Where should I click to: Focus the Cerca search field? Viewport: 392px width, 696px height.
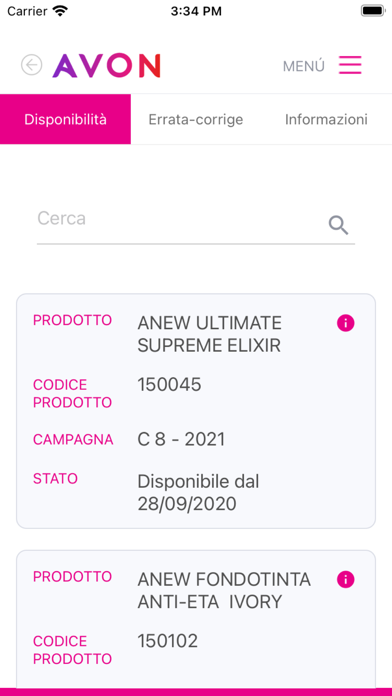point(196,225)
